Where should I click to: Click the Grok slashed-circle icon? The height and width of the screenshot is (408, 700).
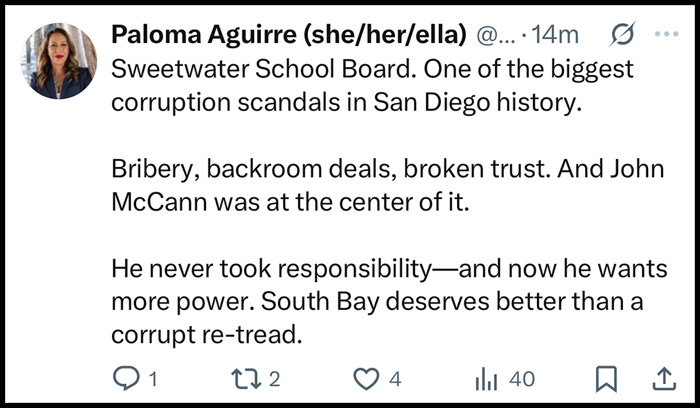(x=620, y=34)
